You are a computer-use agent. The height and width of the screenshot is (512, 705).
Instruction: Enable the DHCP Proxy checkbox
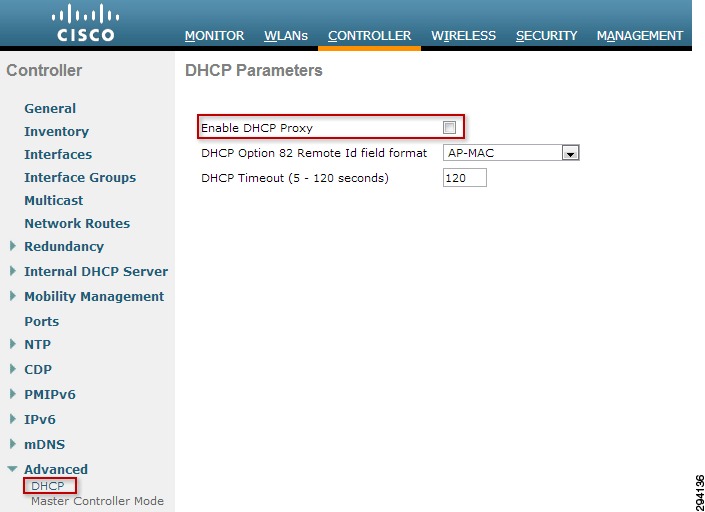pos(449,128)
